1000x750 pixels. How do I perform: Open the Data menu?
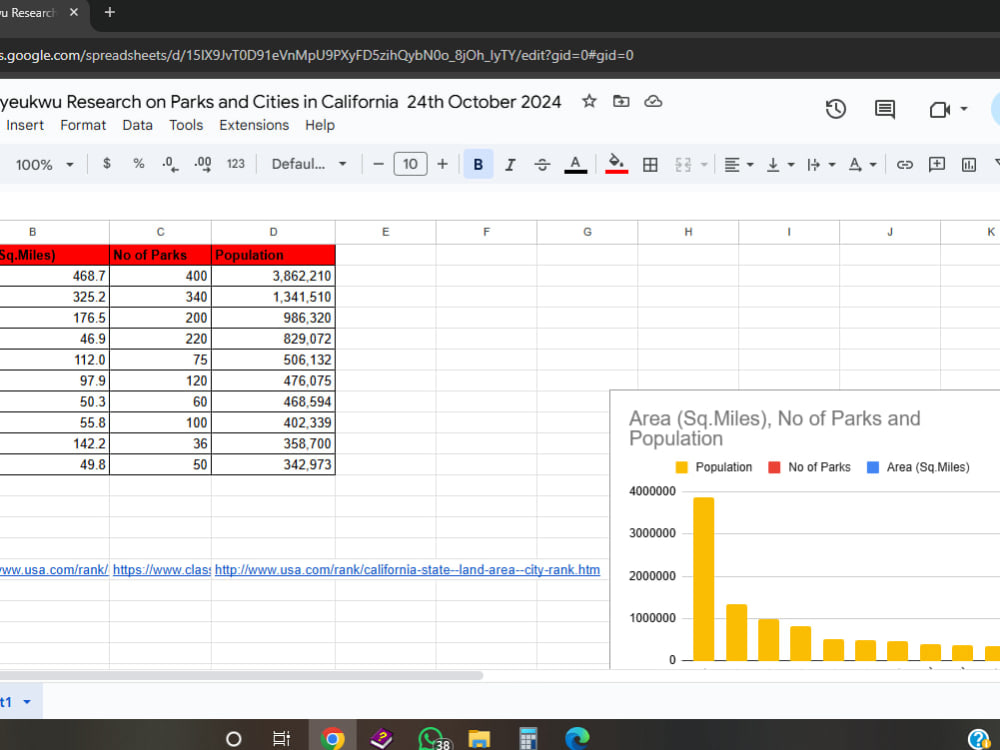[137, 125]
